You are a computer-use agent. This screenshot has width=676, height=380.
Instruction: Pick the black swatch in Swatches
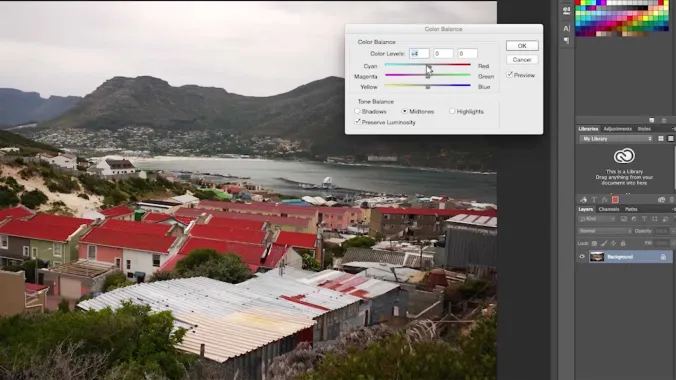(x=644, y=8)
